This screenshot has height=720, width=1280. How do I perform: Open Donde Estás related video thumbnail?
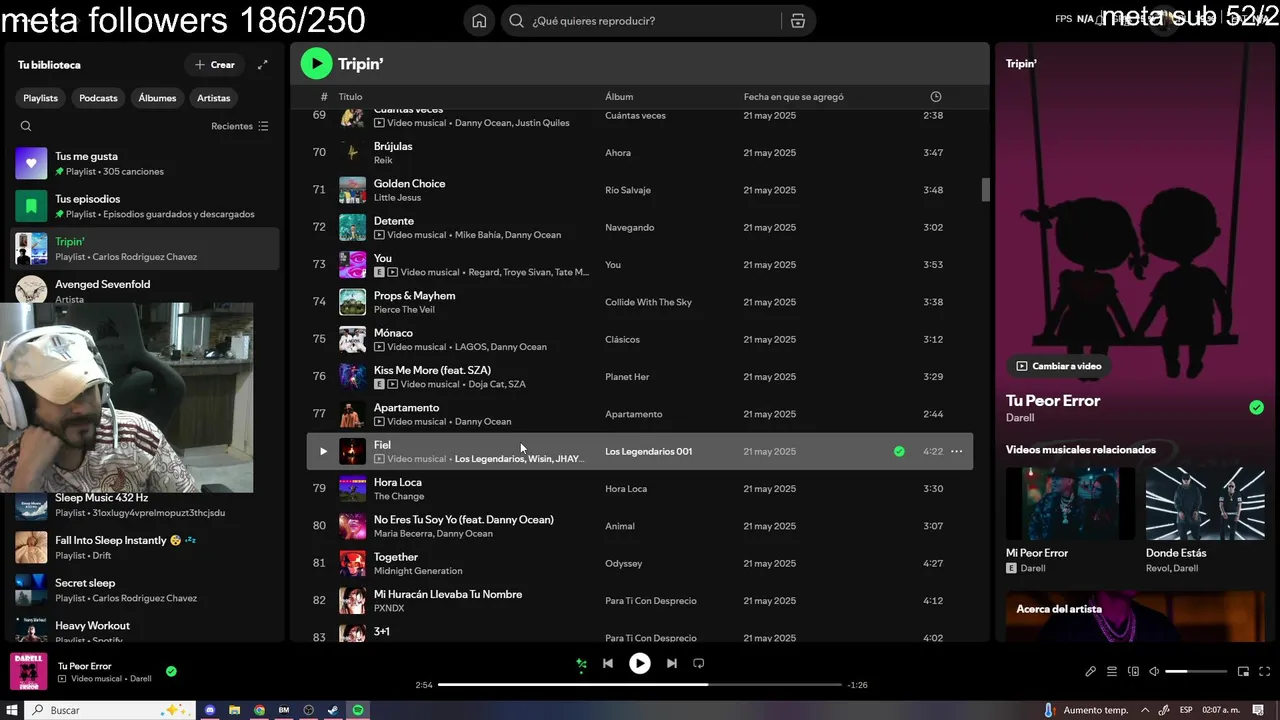click(1205, 504)
